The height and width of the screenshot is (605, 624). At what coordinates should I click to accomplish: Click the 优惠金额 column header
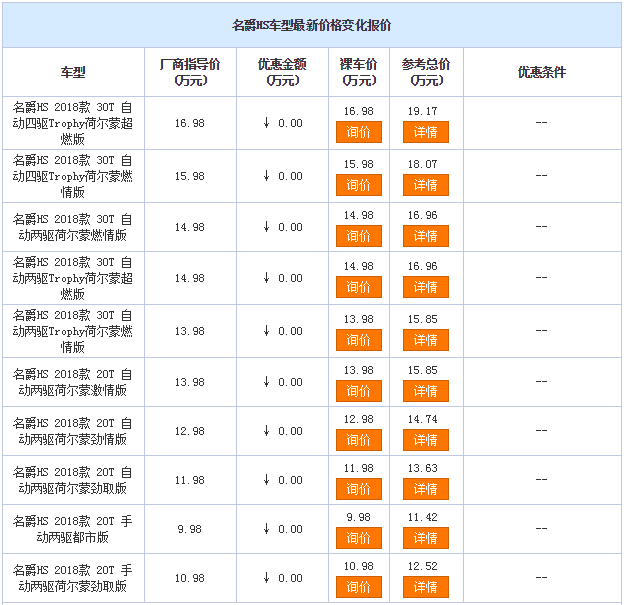[x=282, y=72]
